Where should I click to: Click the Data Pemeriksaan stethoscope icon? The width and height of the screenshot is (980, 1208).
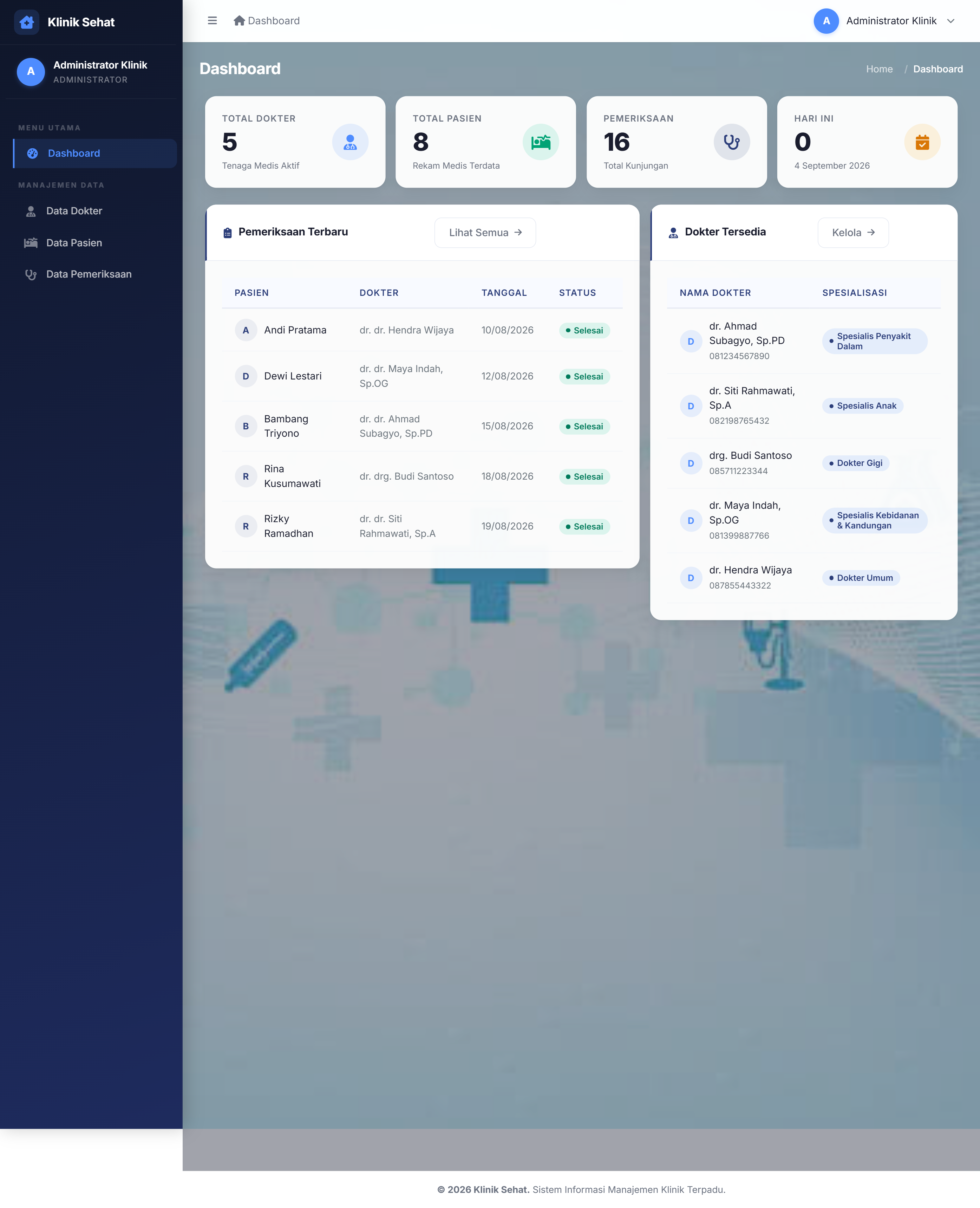coord(31,274)
